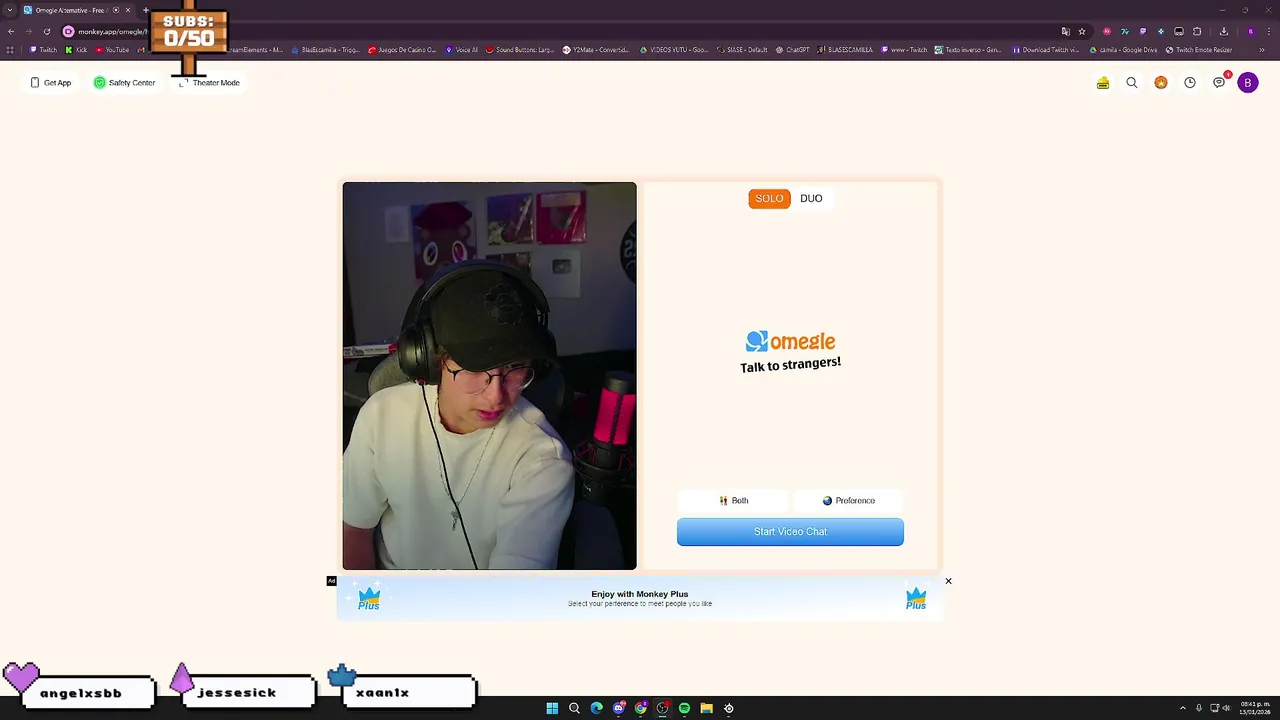Viewport: 1280px width, 720px height.
Task: Open the history clock icon
Action: [1190, 83]
